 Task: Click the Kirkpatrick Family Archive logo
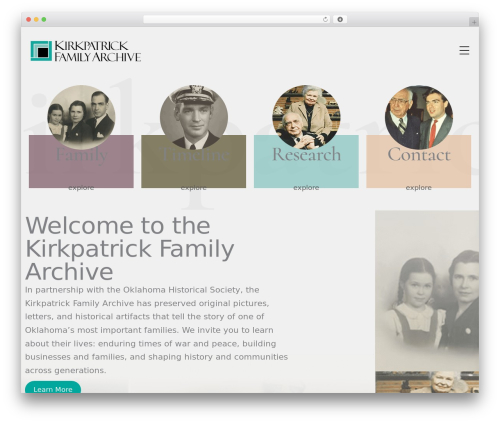[86, 51]
